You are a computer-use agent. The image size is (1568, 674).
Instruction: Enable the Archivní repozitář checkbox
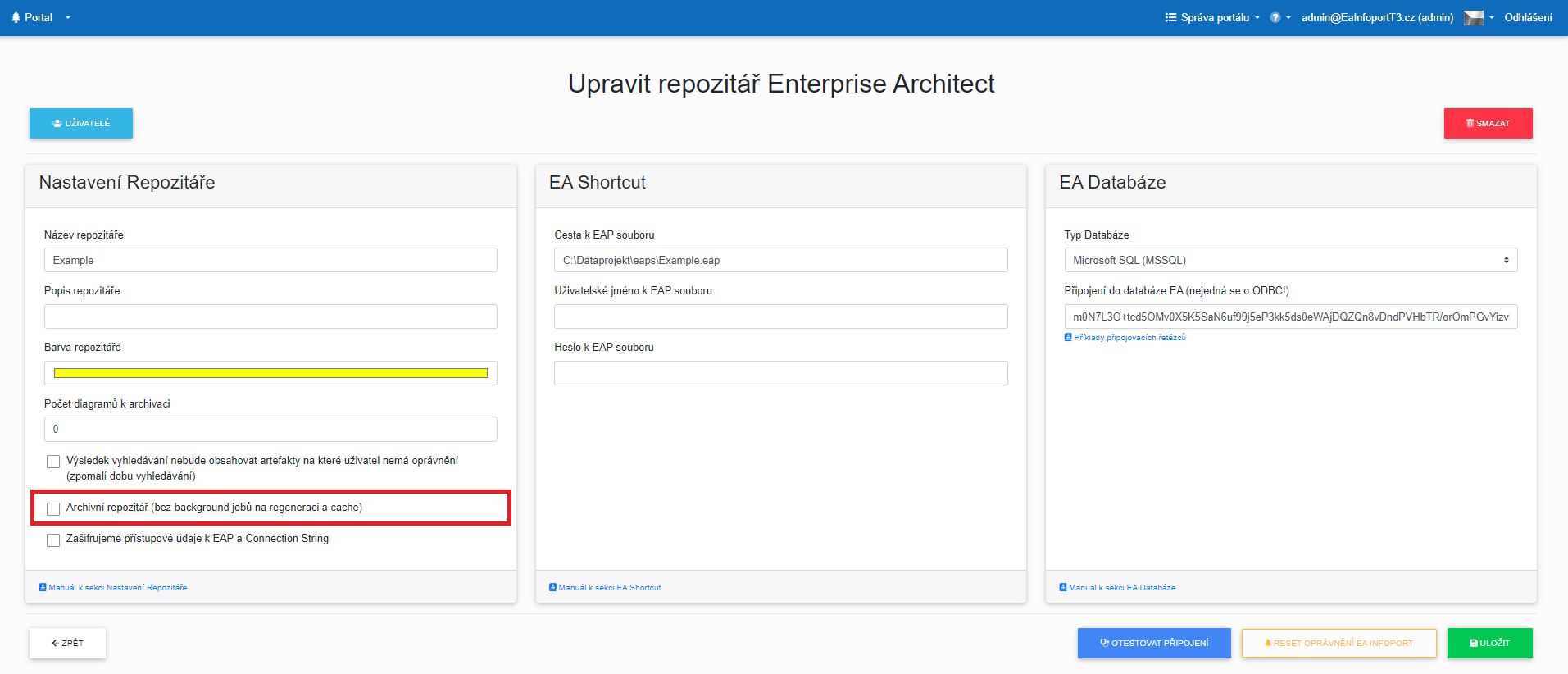pyautogui.click(x=53, y=508)
